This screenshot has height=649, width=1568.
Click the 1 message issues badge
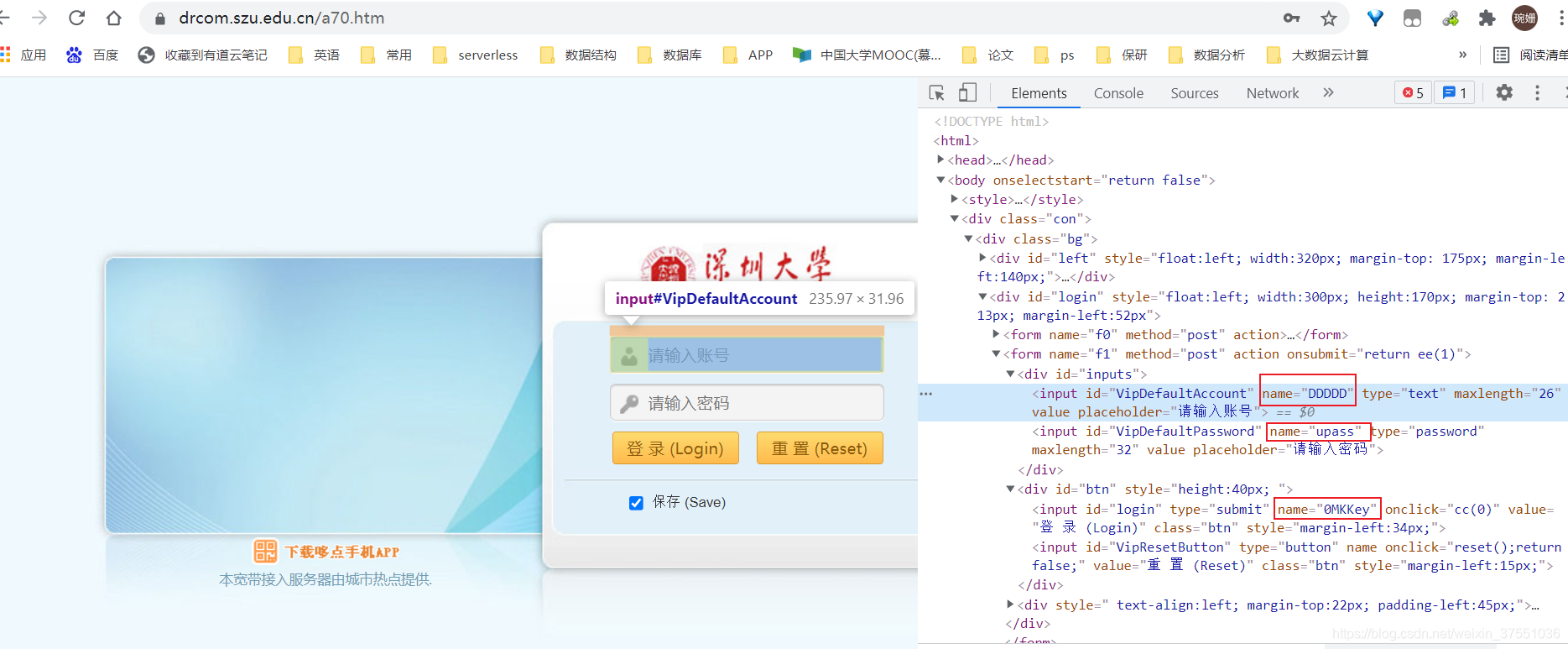tap(1455, 92)
